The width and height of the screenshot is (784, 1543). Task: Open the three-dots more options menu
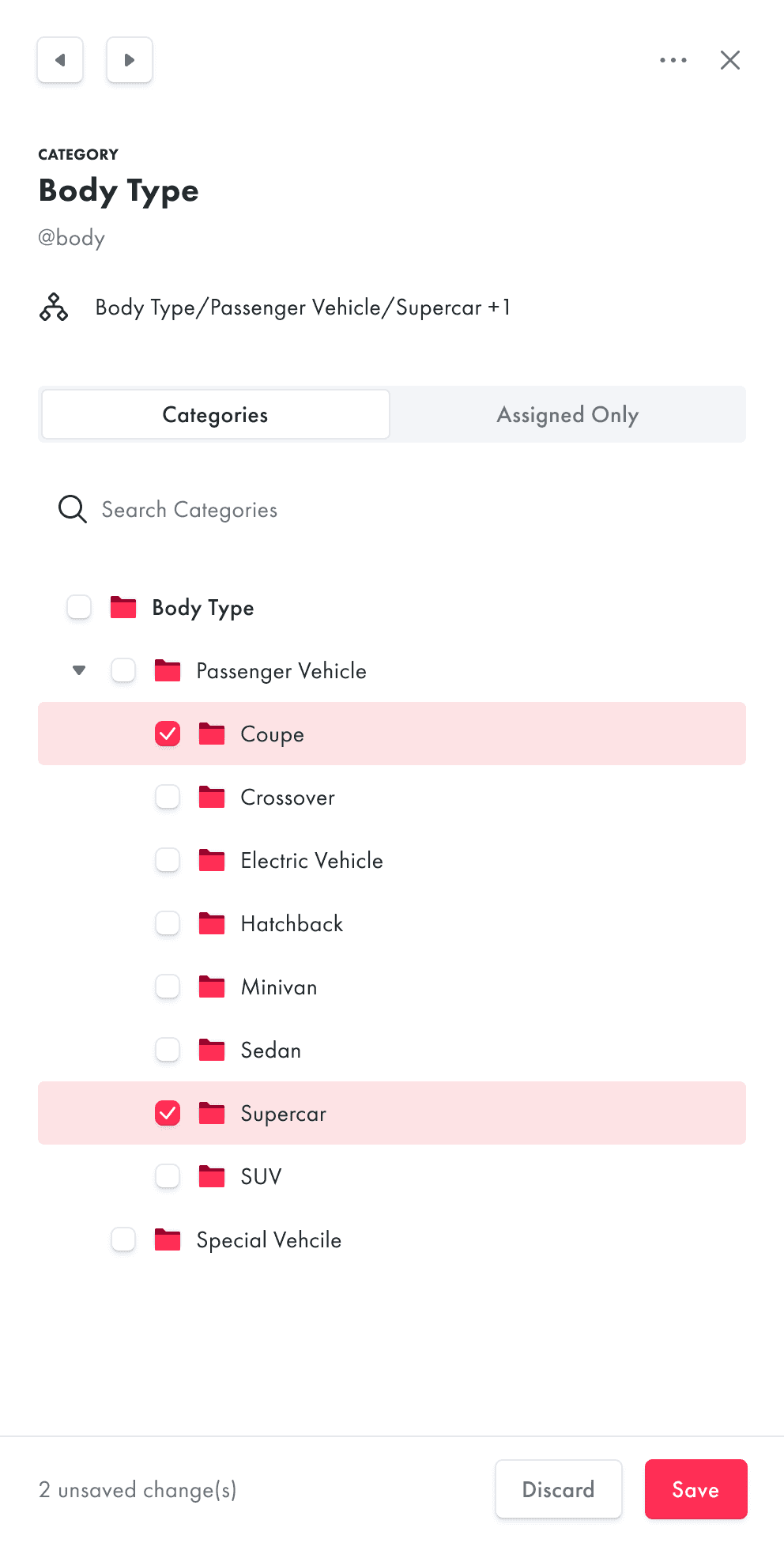pos(673,60)
